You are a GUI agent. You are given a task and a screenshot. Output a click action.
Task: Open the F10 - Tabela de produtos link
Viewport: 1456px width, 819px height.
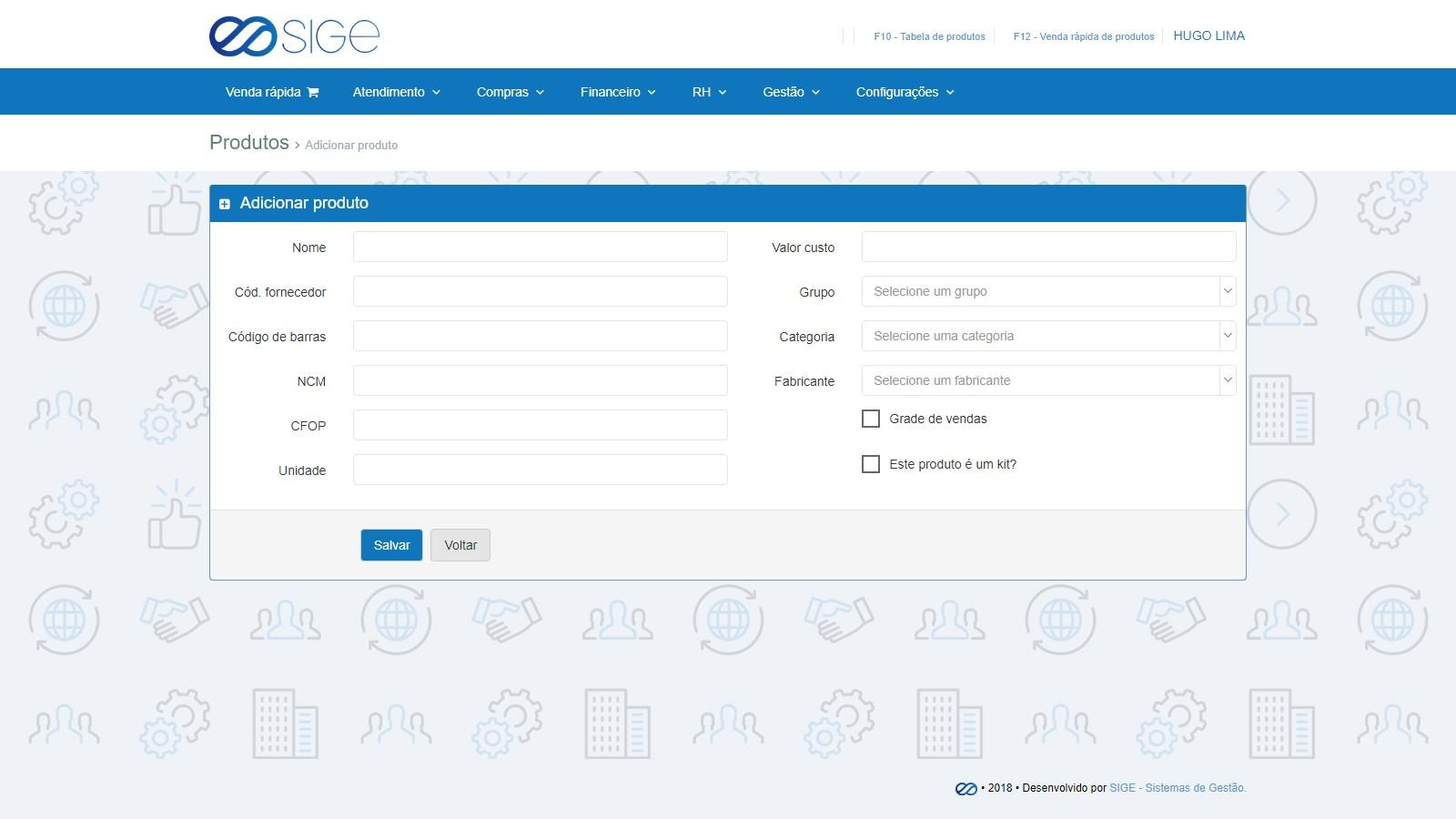click(929, 36)
